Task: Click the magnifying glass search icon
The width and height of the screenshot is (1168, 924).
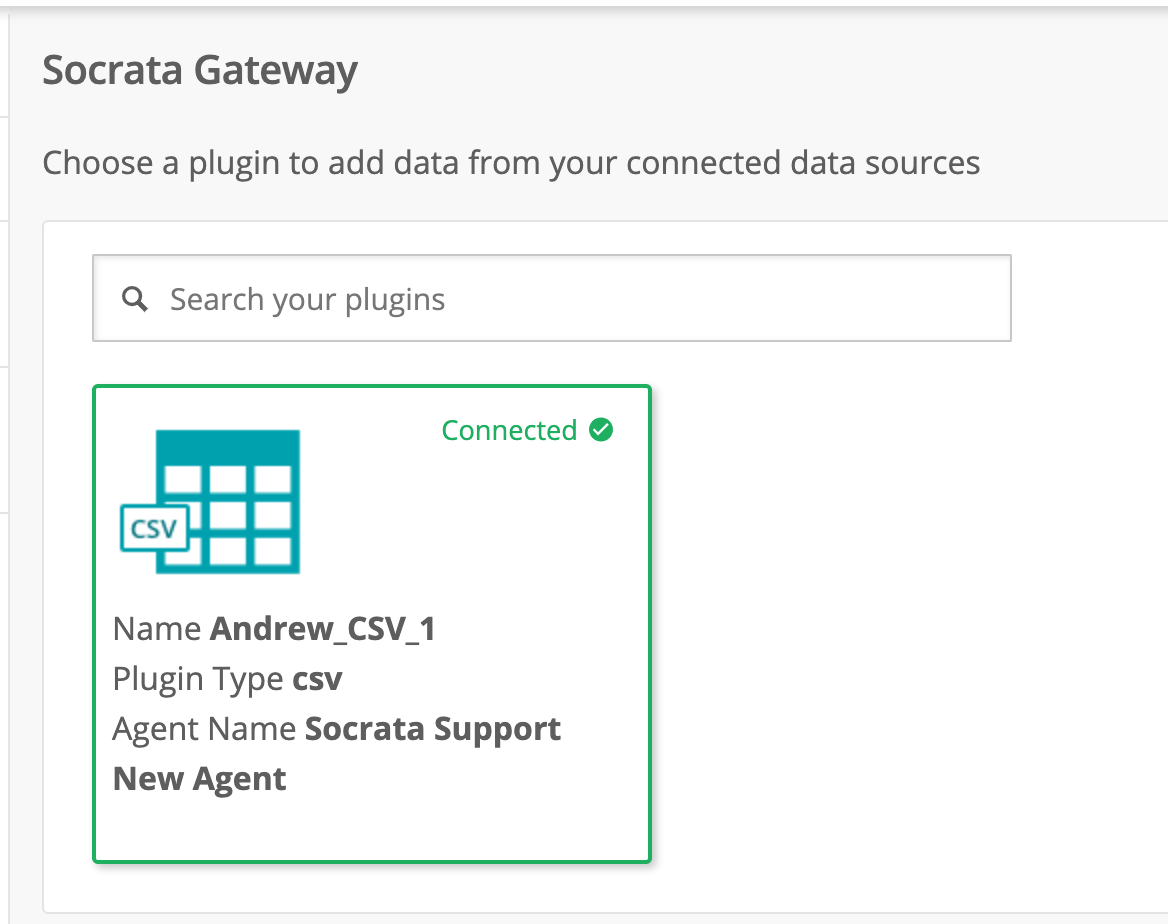Action: point(135,300)
